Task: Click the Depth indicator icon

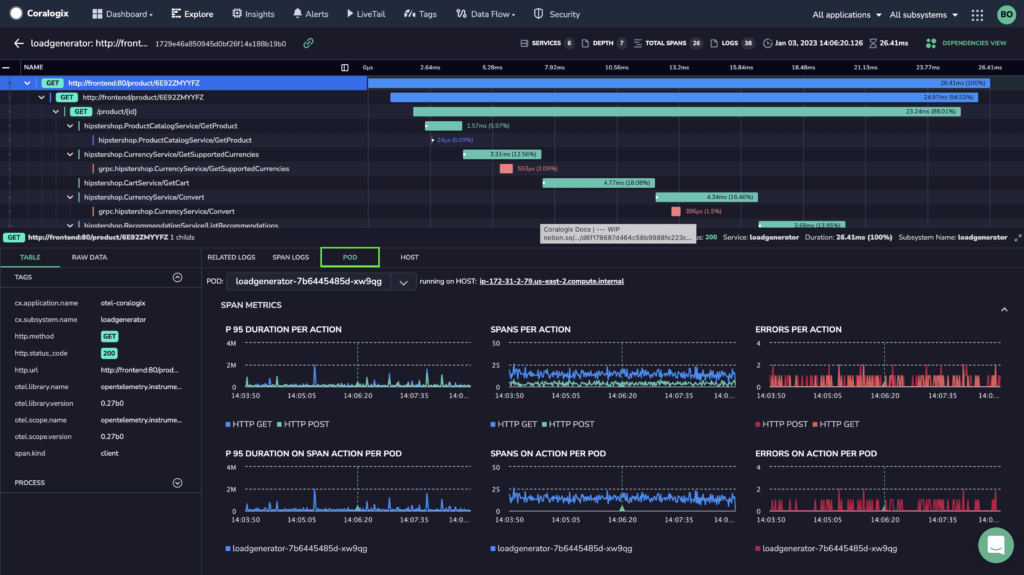Action: tap(585, 43)
